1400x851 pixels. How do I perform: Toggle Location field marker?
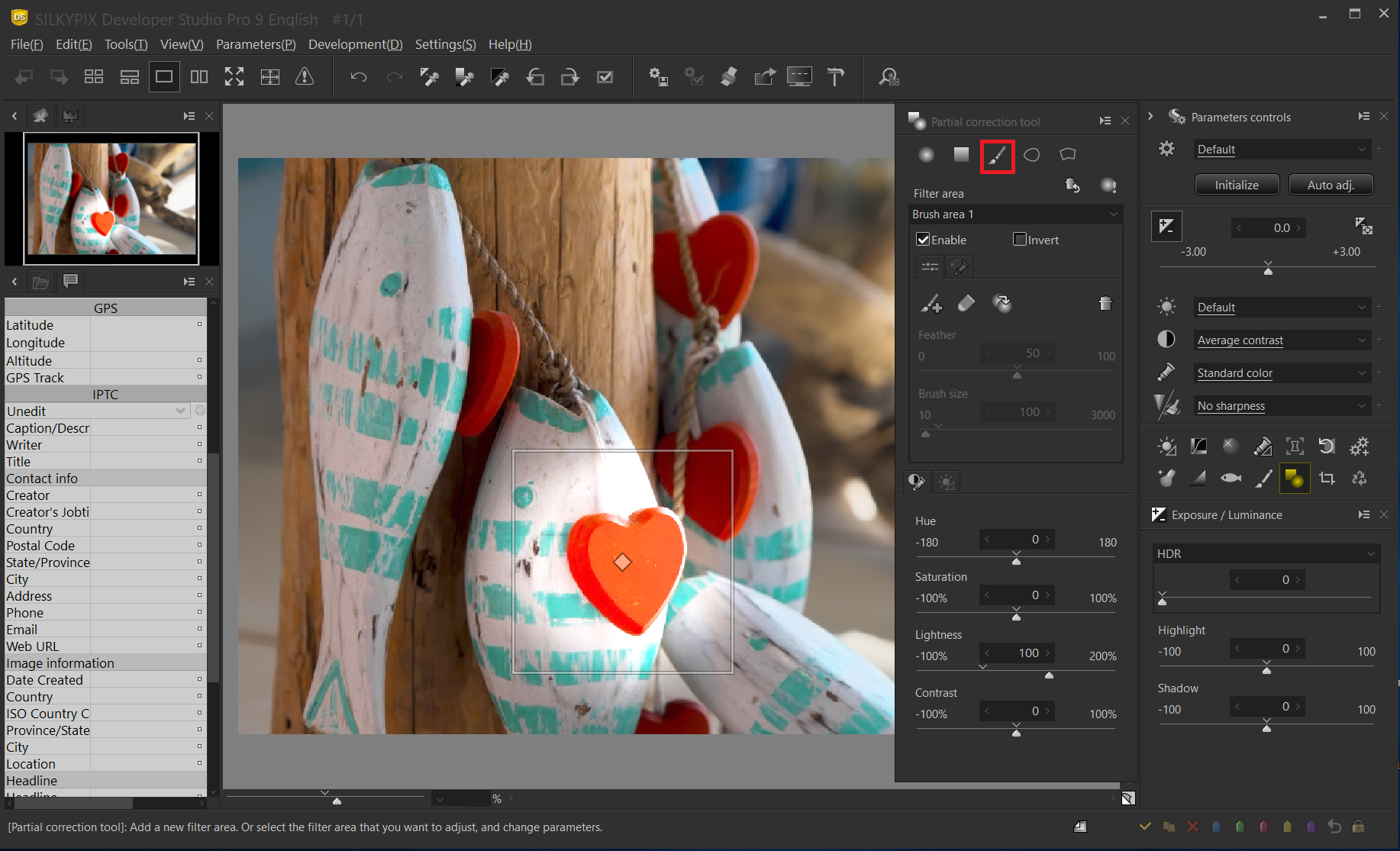click(x=200, y=763)
